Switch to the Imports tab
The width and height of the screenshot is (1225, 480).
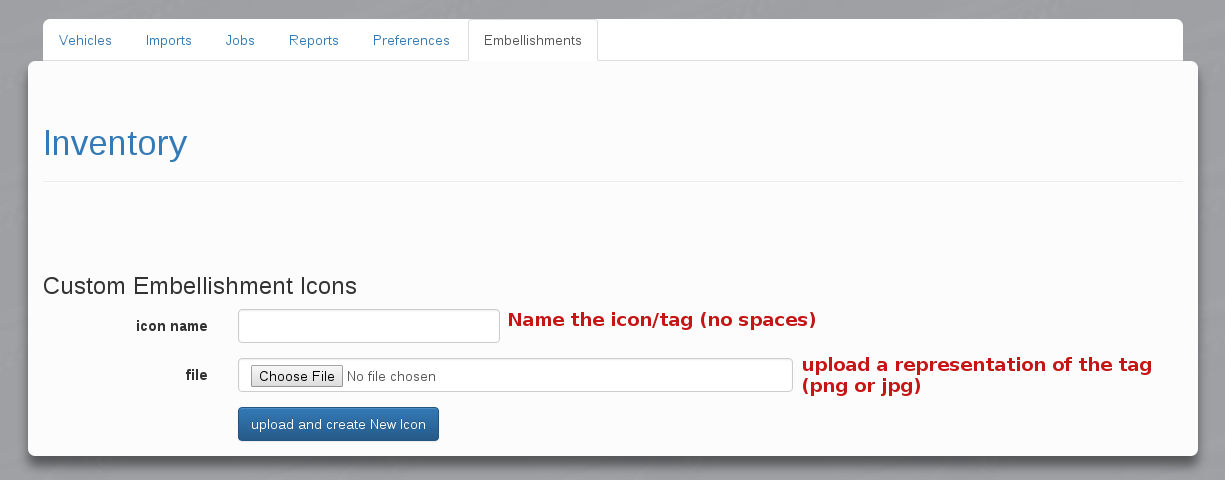[168, 41]
